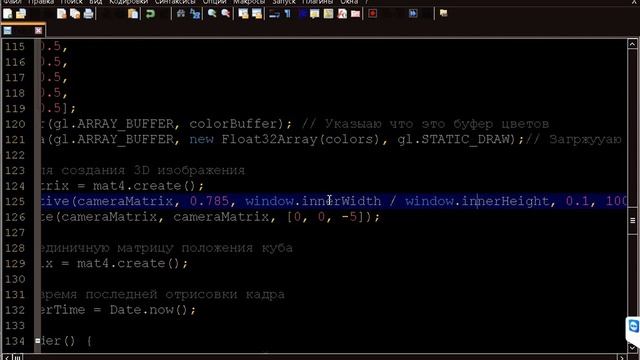640x360 pixels.
Task: Click the 'new' keyword on line 121
Action: pos(201,140)
